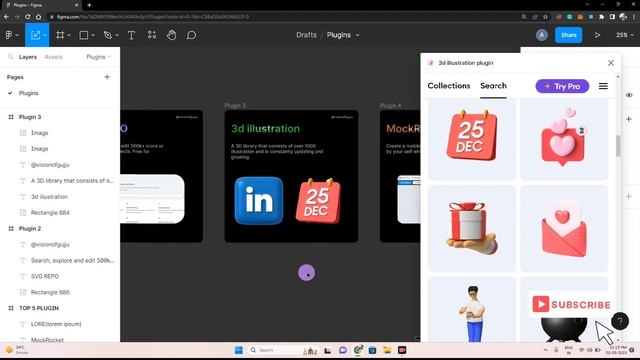640x360 pixels.
Task: Open the layers search icon
Action: coord(11,57)
